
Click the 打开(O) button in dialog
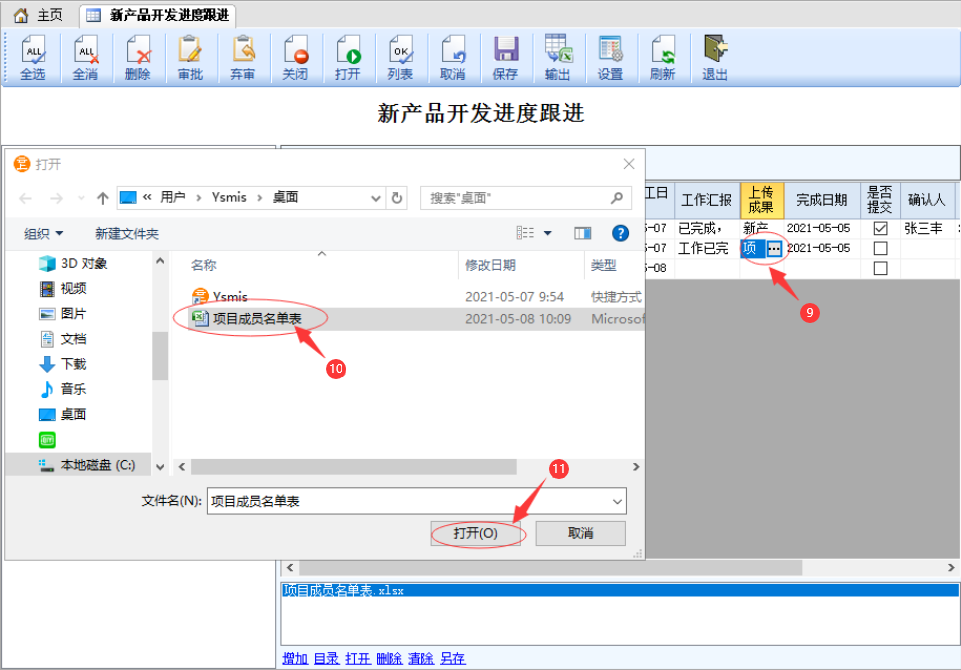click(476, 533)
